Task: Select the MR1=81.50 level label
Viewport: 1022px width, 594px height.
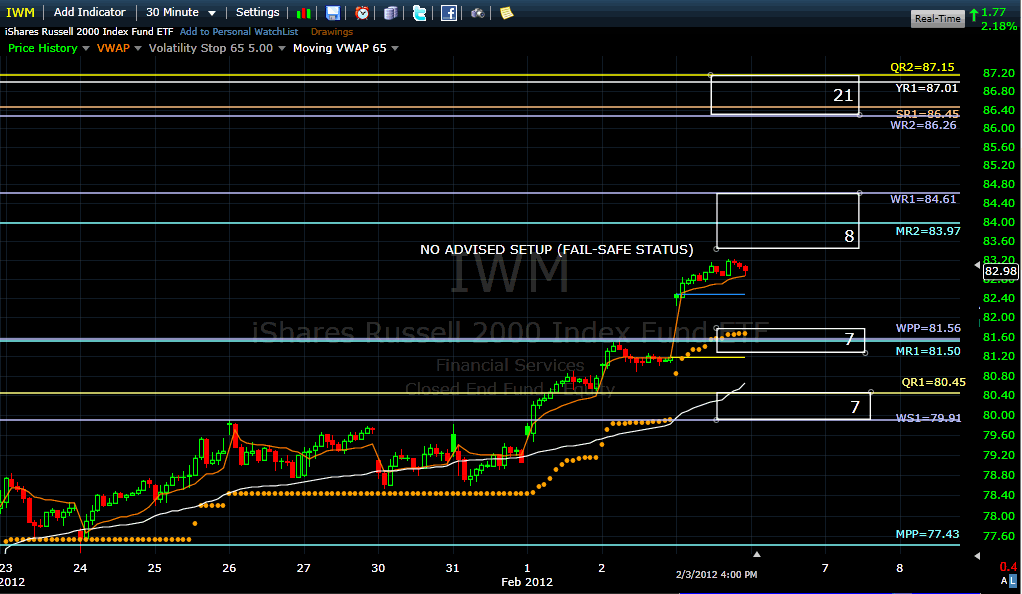Action: coord(927,351)
